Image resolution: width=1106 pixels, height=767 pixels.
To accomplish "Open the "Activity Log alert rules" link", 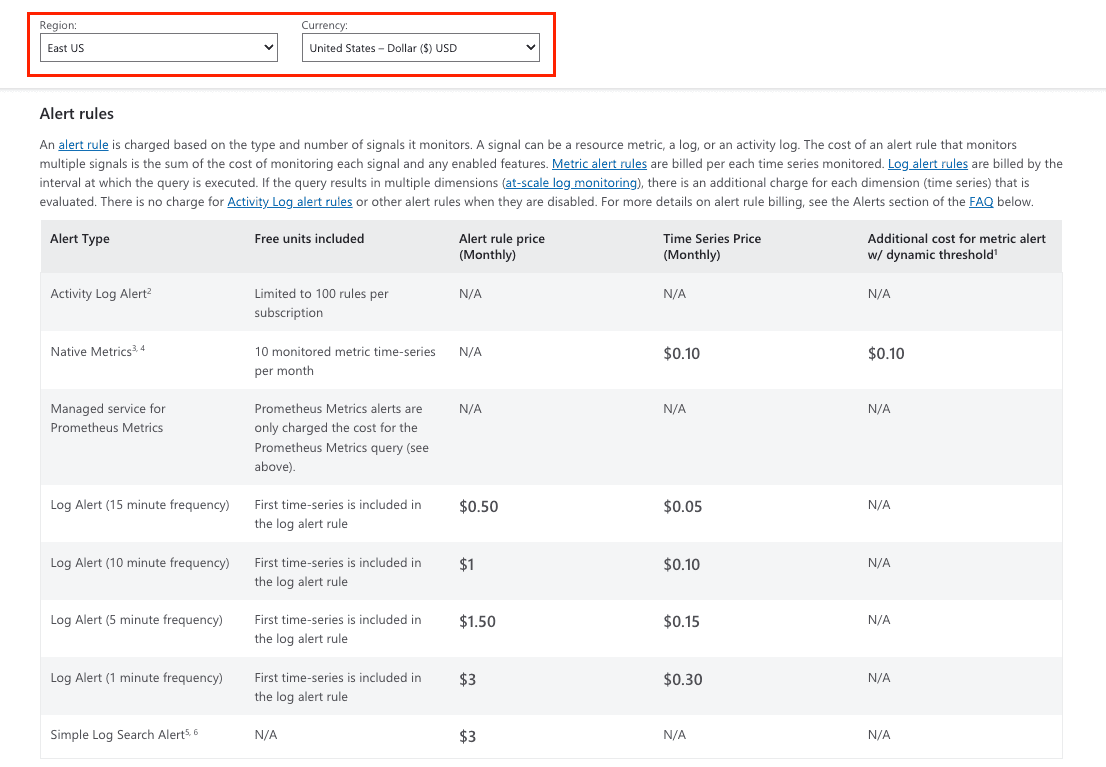I will point(289,202).
